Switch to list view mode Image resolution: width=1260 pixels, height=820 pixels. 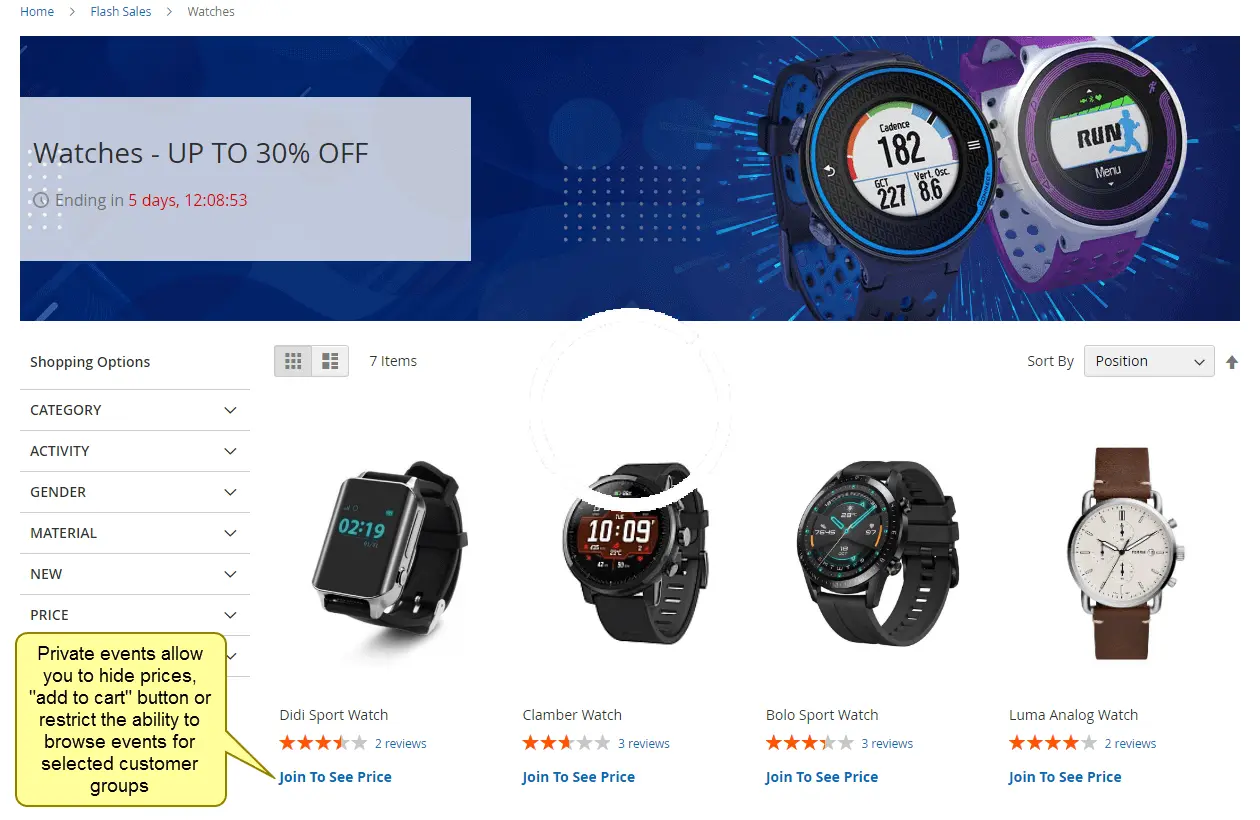coord(330,361)
